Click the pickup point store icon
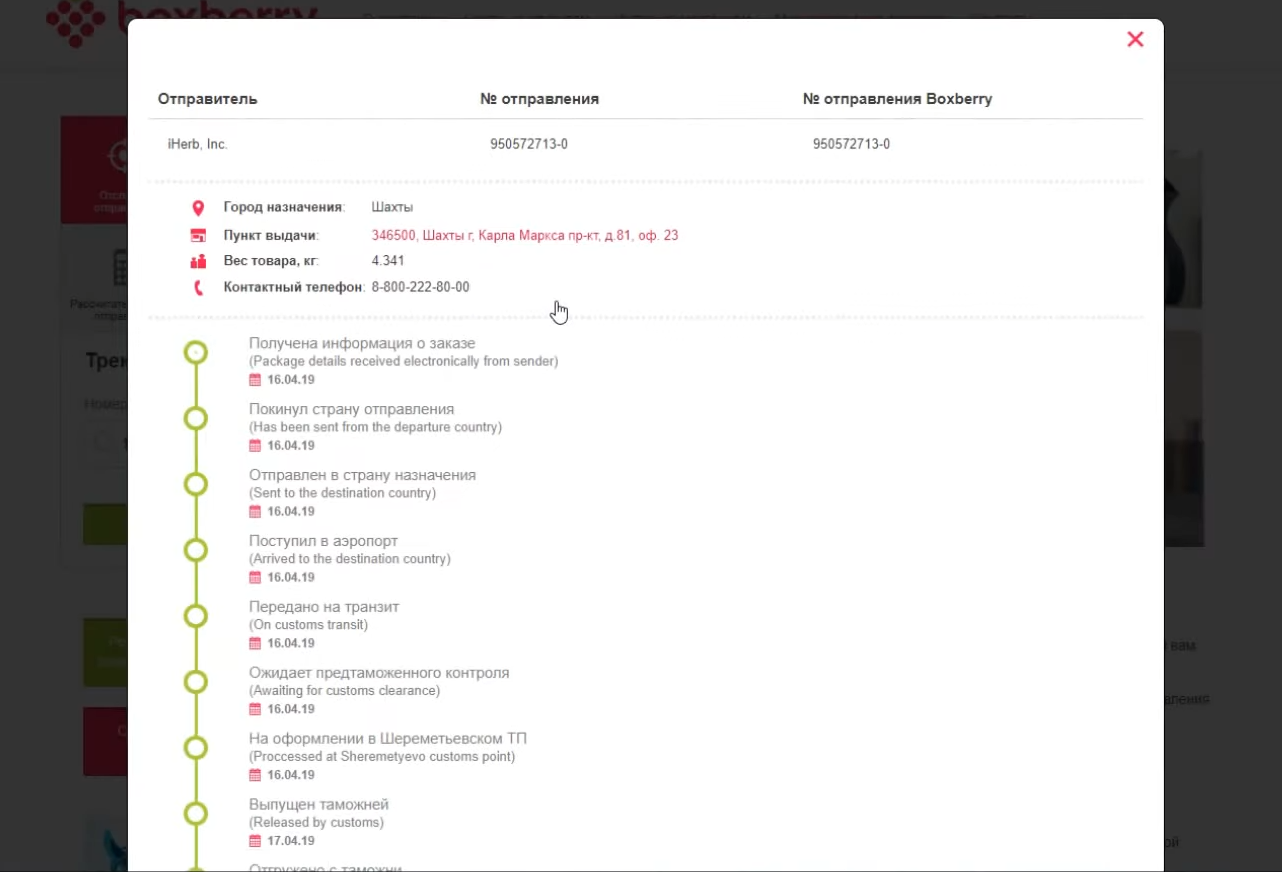Screen dimensions: 1282x872 coord(198,236)
